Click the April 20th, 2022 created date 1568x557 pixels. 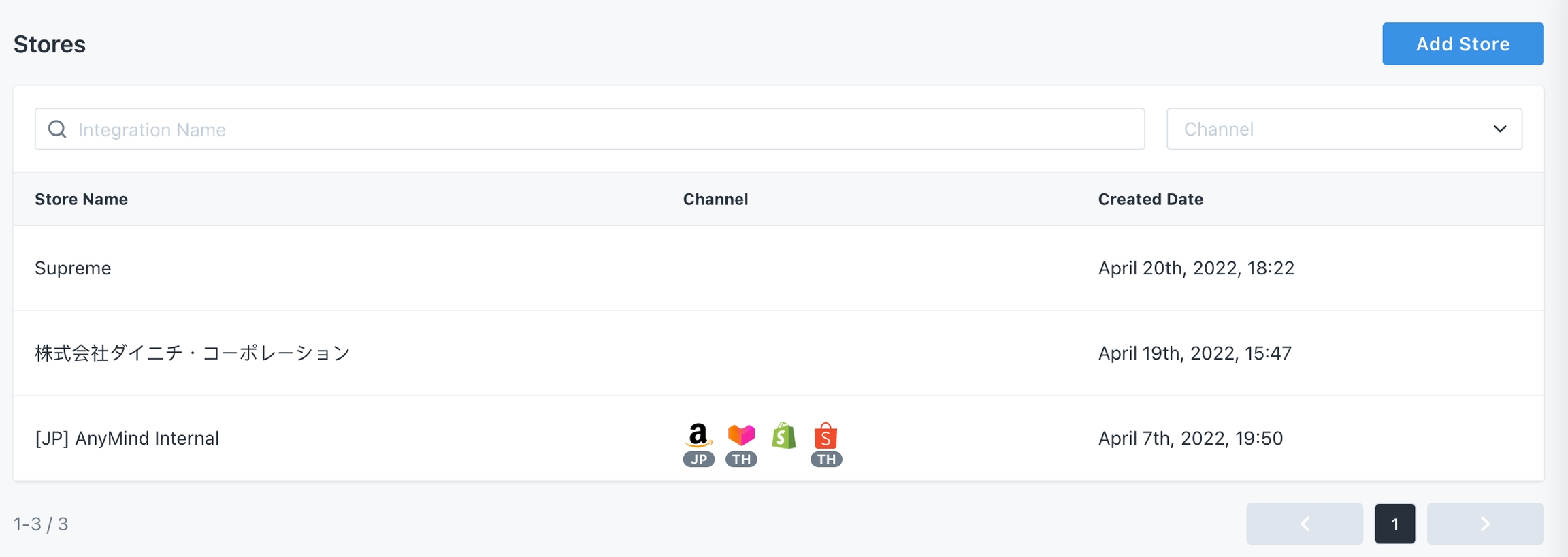coord(1196,268)
